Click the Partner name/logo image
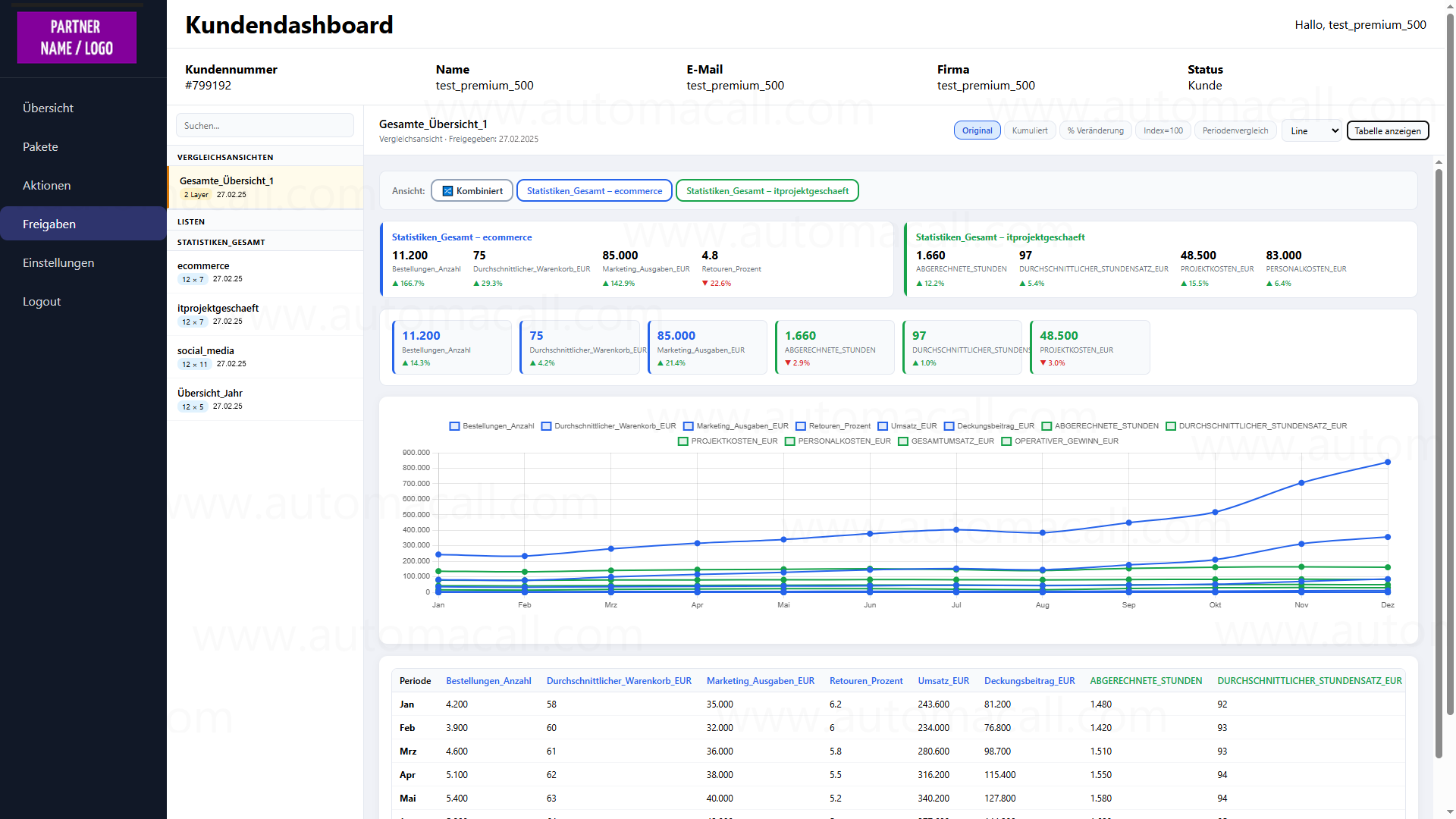The height and width of the screenshot is (819, 1456). click(76, 37)
